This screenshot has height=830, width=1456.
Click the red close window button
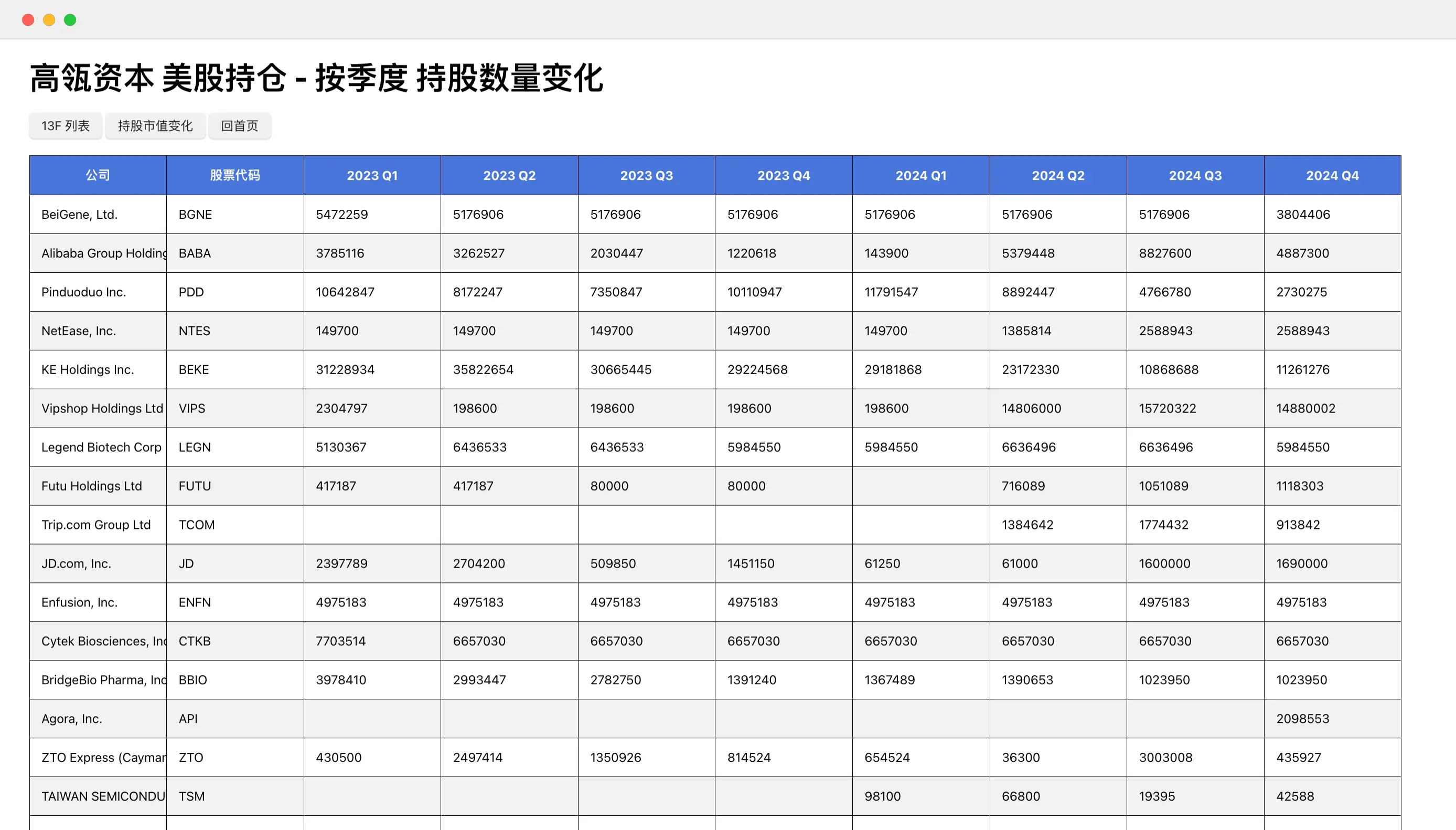coord(28,20)
